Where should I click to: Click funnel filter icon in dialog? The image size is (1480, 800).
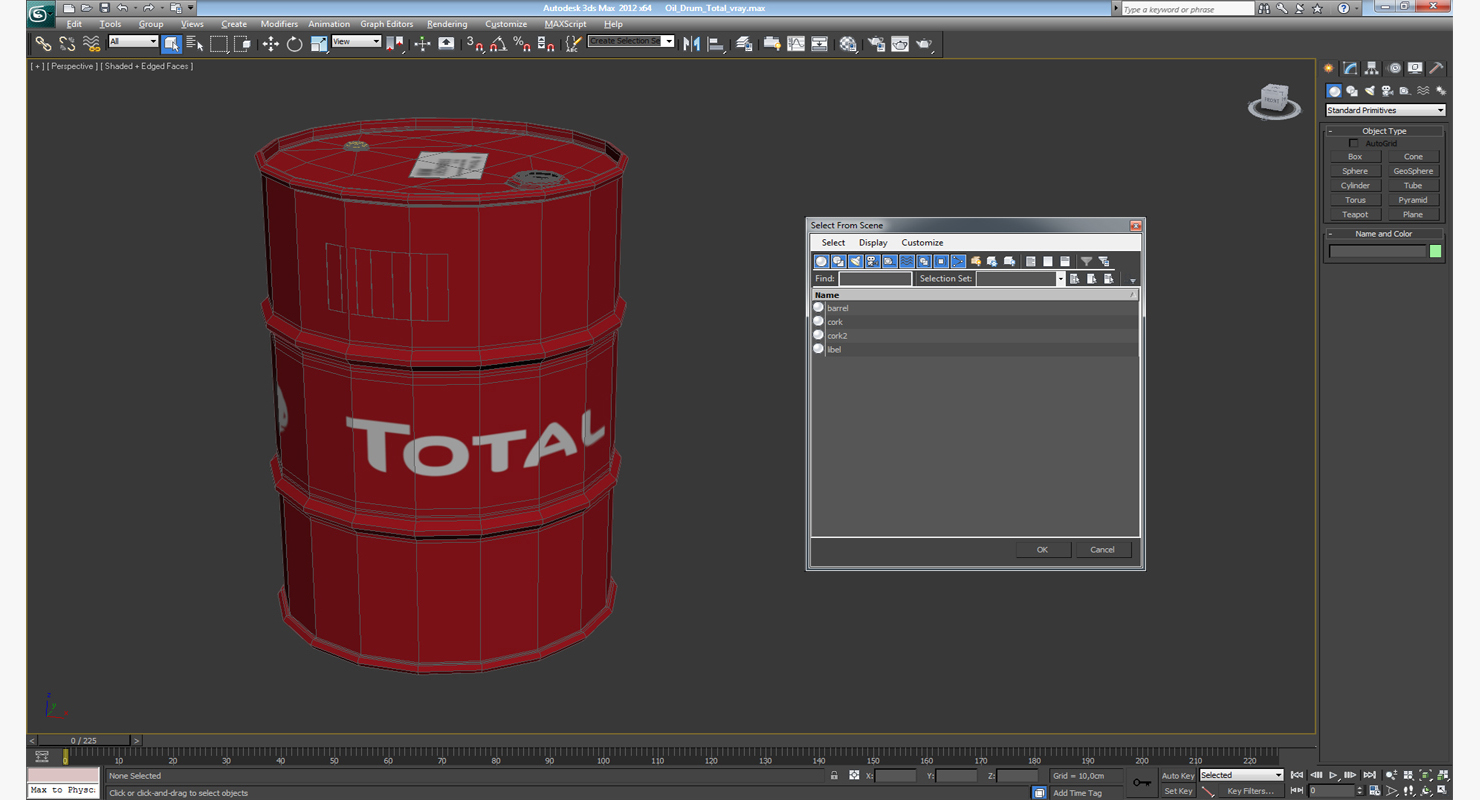pos(1086,262)
